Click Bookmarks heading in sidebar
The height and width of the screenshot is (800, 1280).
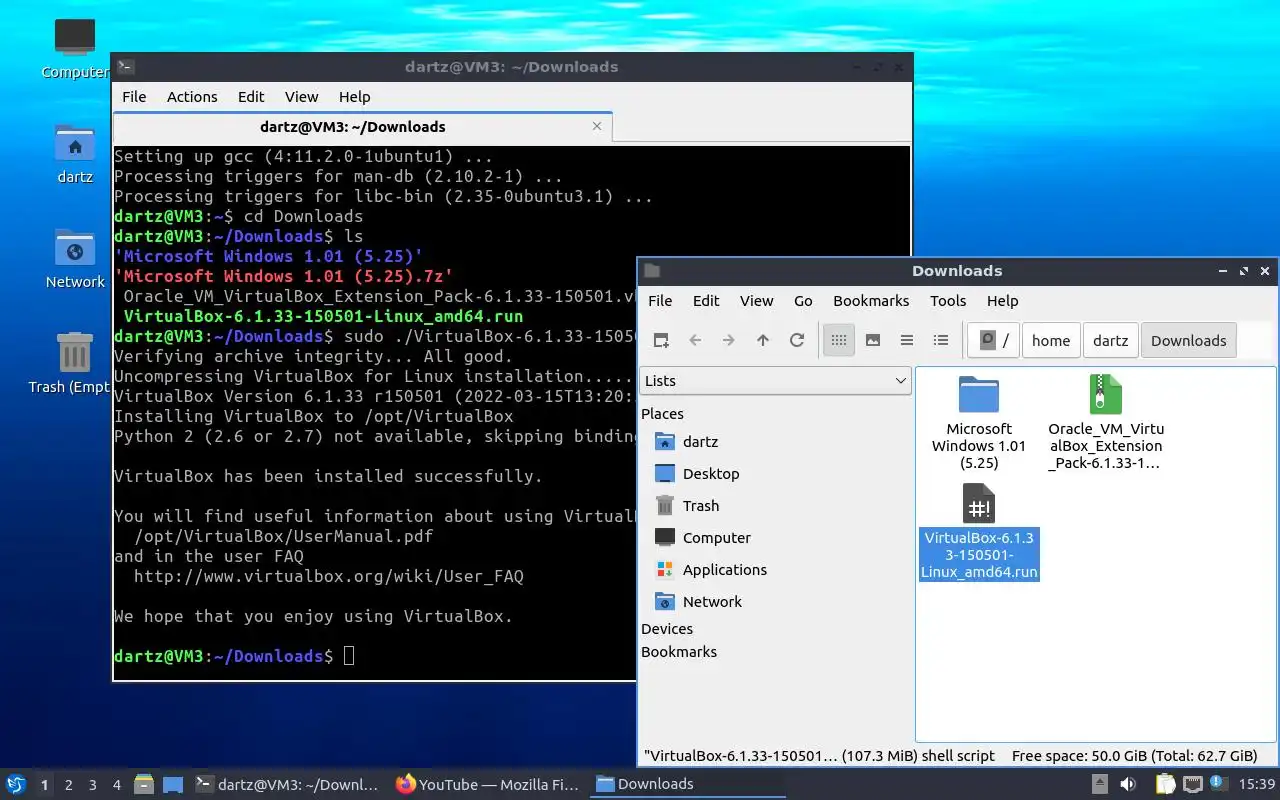click(679, 652)
